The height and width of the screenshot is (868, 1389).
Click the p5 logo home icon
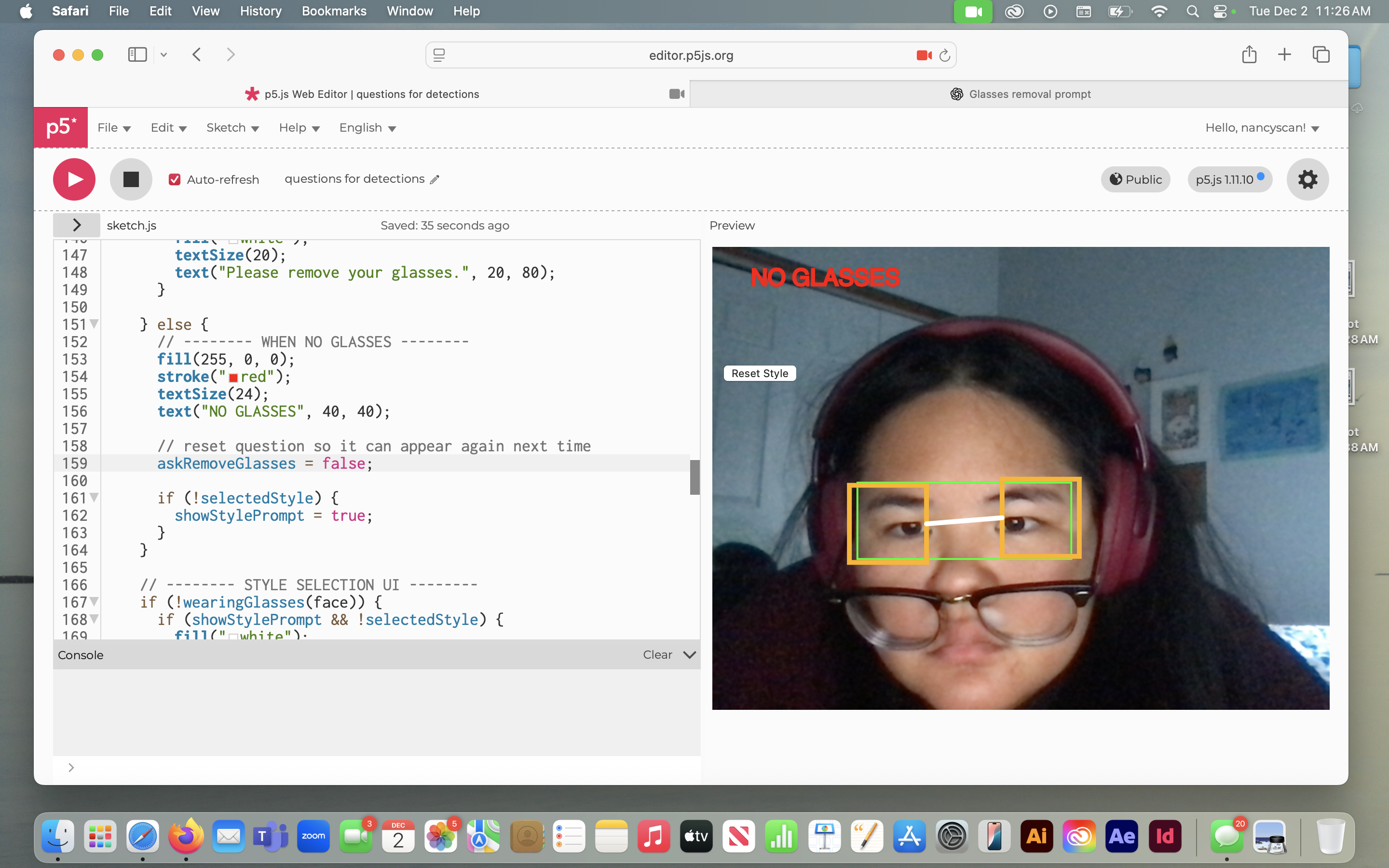(60, 127)
